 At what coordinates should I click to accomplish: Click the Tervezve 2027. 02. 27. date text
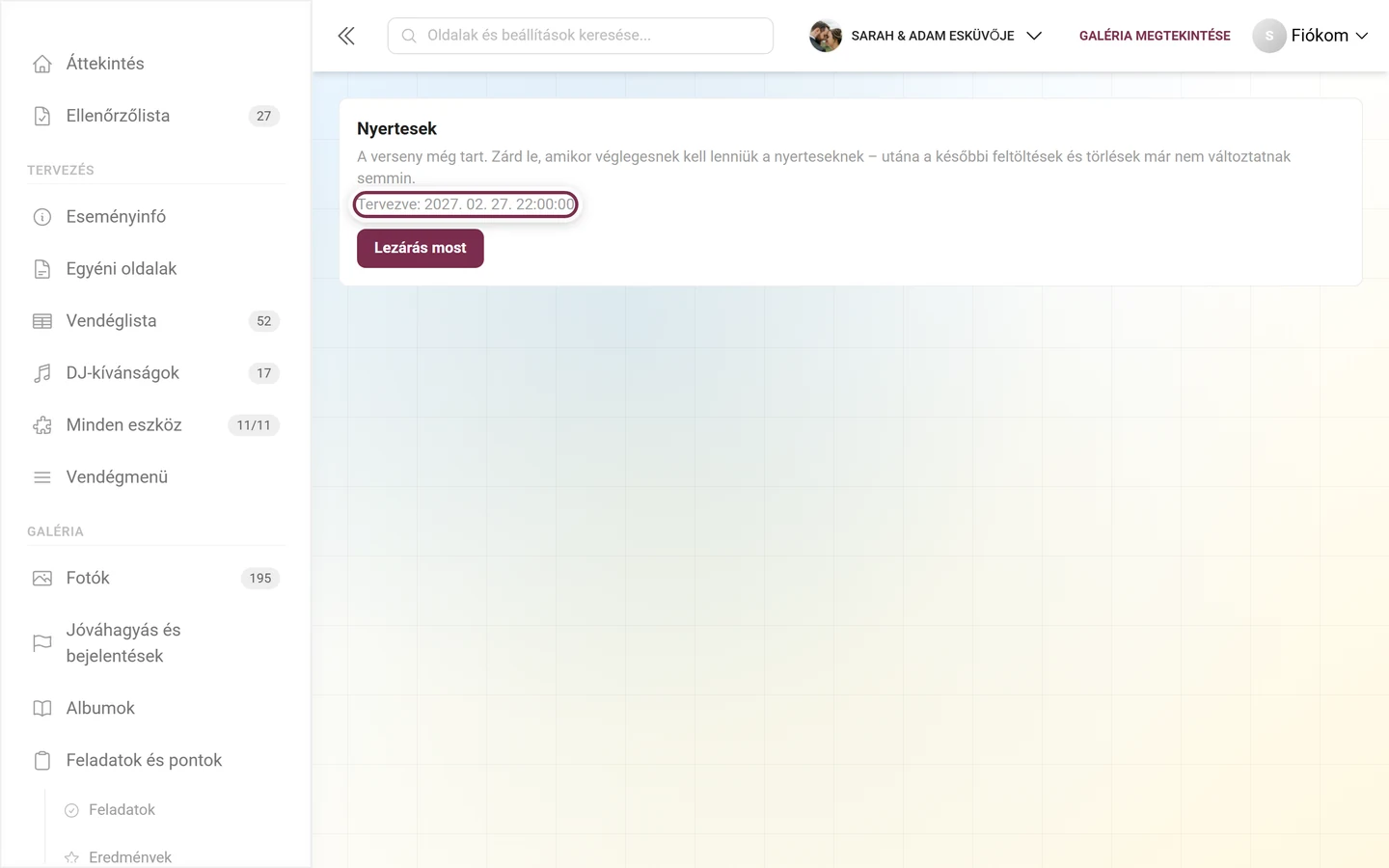[x=466, y=204]
